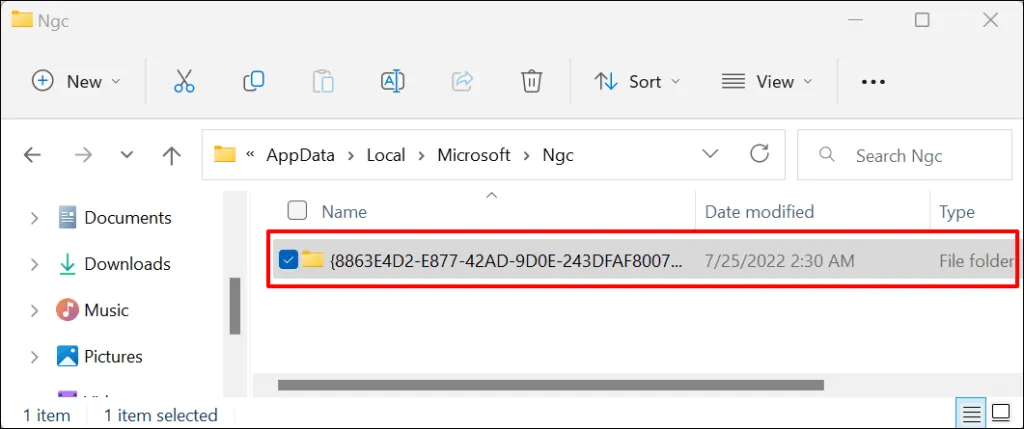Uncheck the selected folder's checkbox

[x=288, y=260]
